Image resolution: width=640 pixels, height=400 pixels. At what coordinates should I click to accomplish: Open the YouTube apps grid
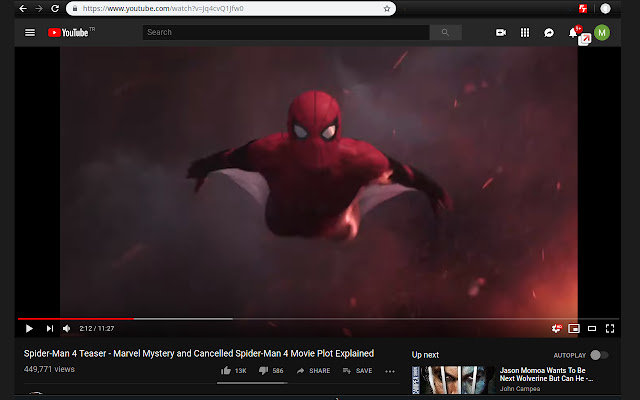click(525, 32)
